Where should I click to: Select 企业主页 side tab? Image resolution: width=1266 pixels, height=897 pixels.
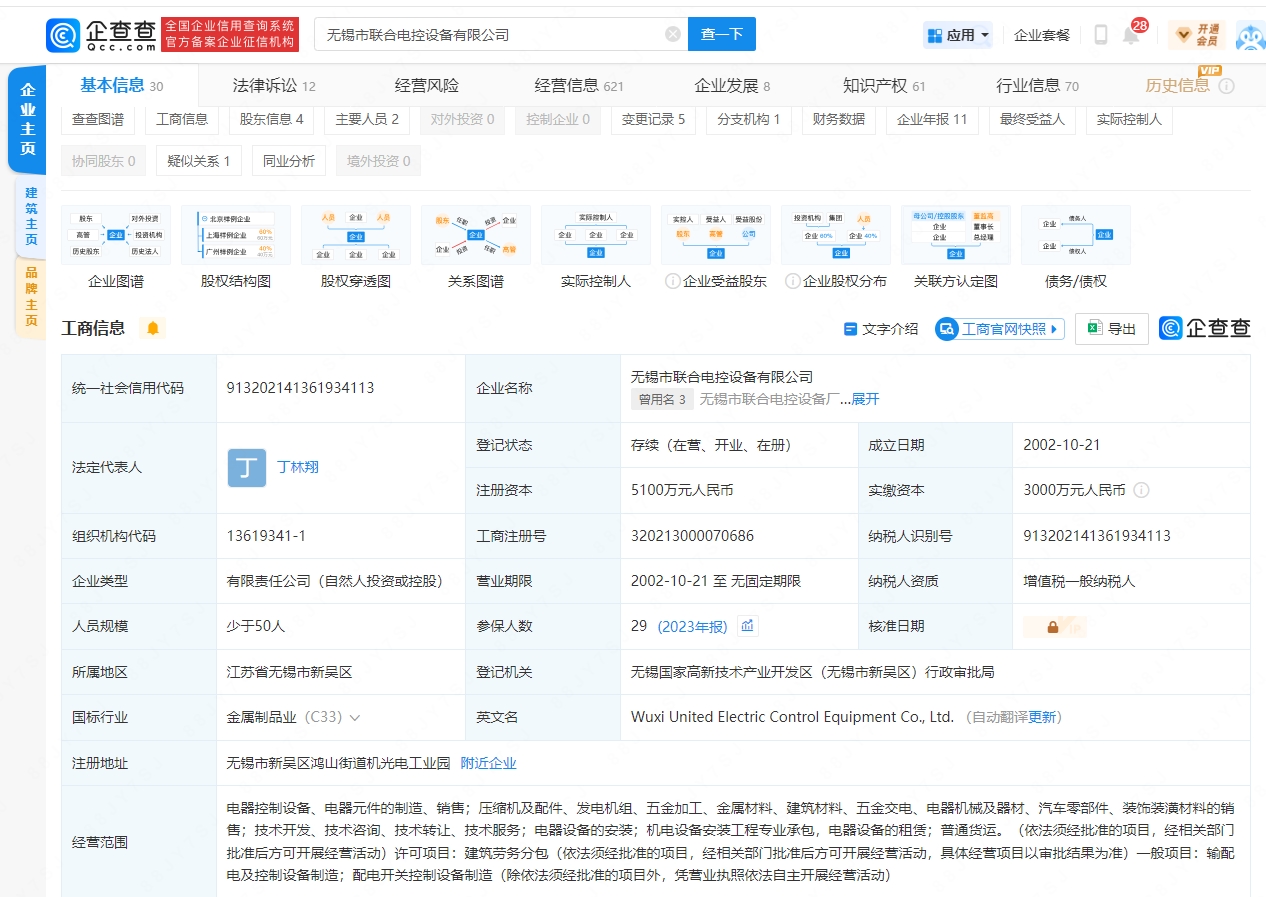(x=28, y=120)
